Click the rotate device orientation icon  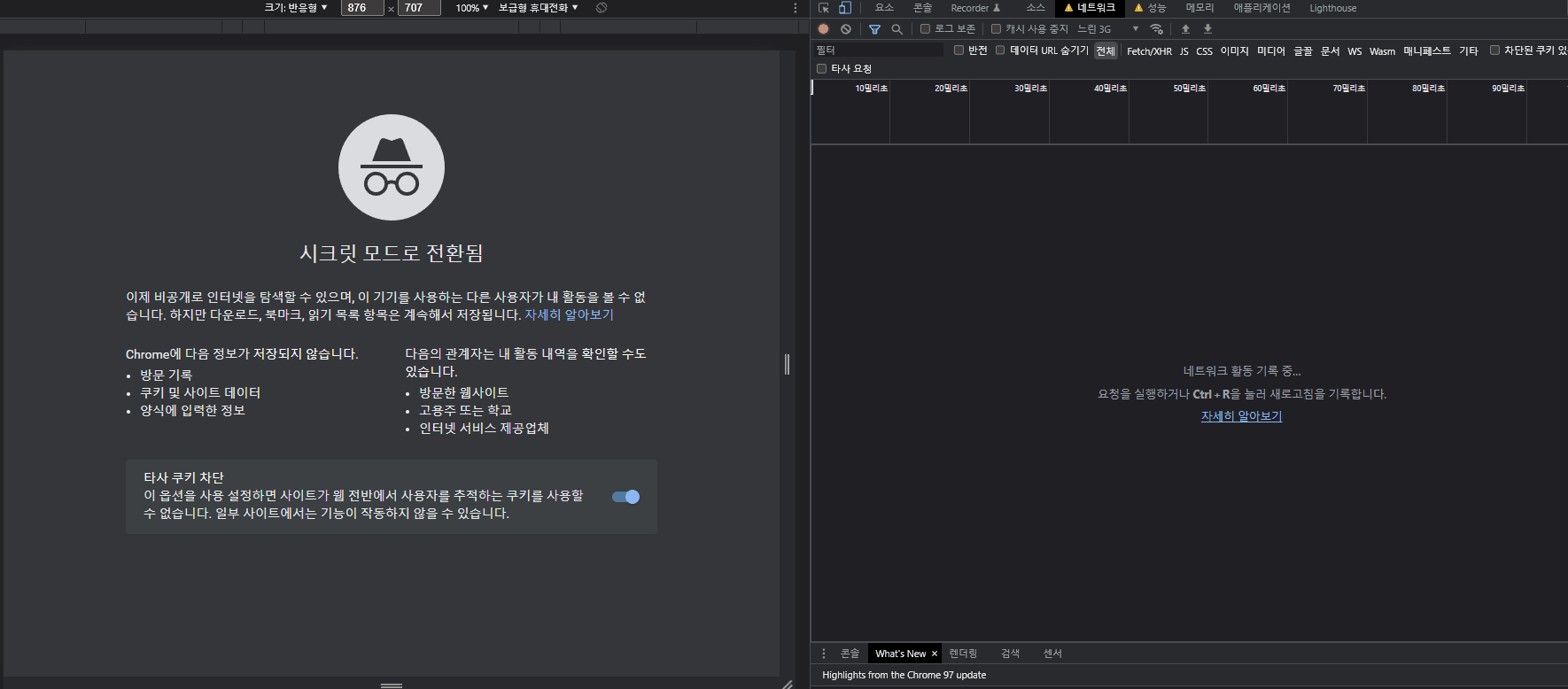602,8
